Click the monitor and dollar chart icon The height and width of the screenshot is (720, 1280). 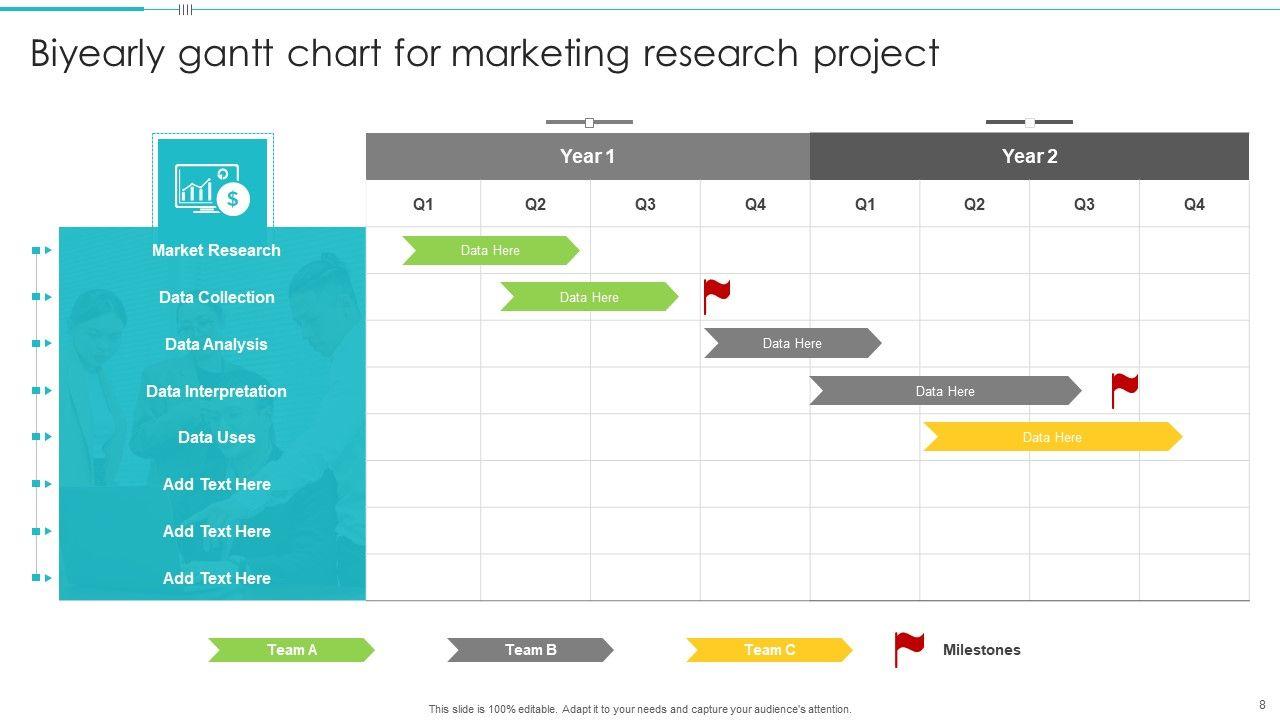(x=212, y=188)
